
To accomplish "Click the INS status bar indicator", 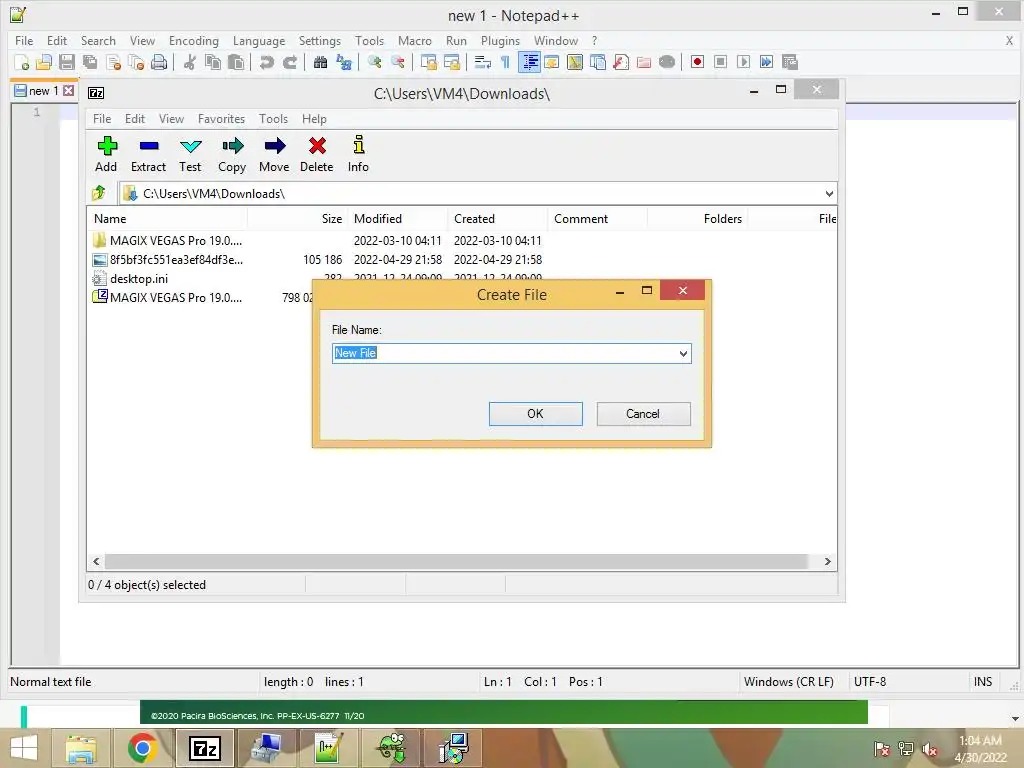I will coord(983,682).
